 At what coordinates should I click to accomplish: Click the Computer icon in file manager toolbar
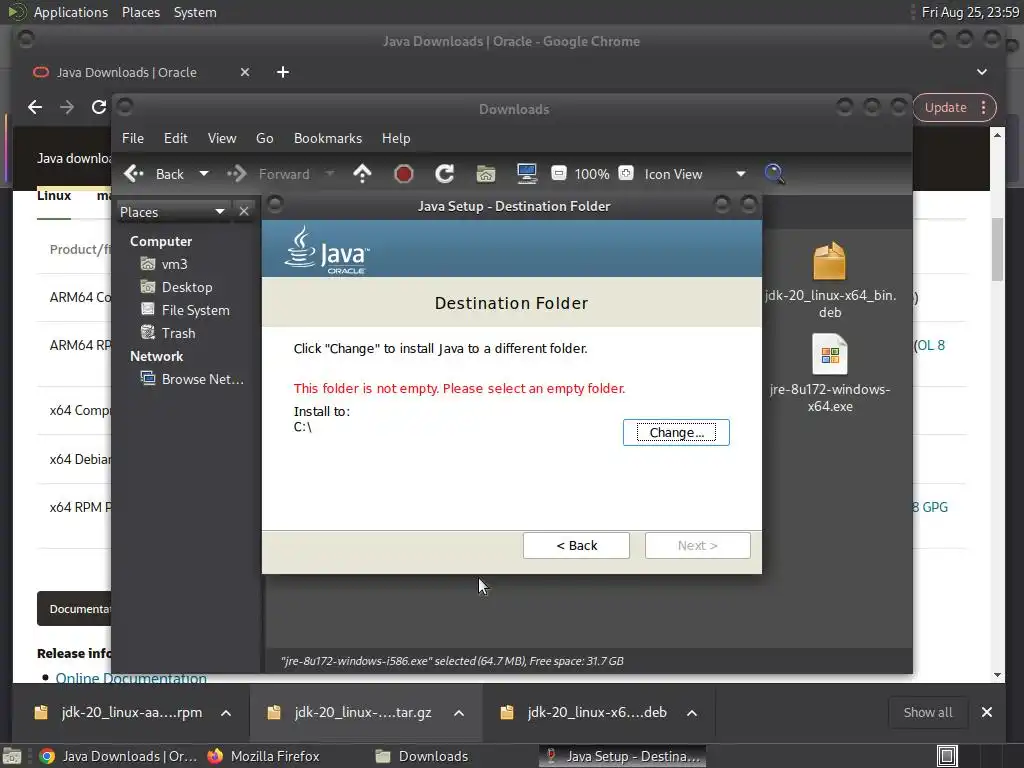526,174
